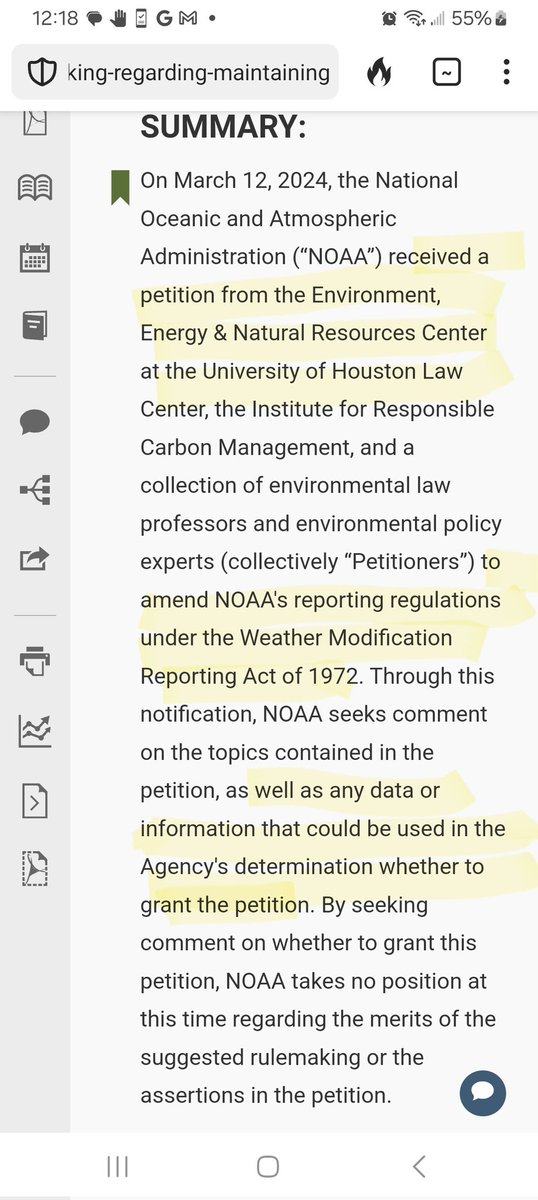Screen dimensions: 538x1200
Task: Tap the green bookmark next to the summary
Action: point(120,188)
